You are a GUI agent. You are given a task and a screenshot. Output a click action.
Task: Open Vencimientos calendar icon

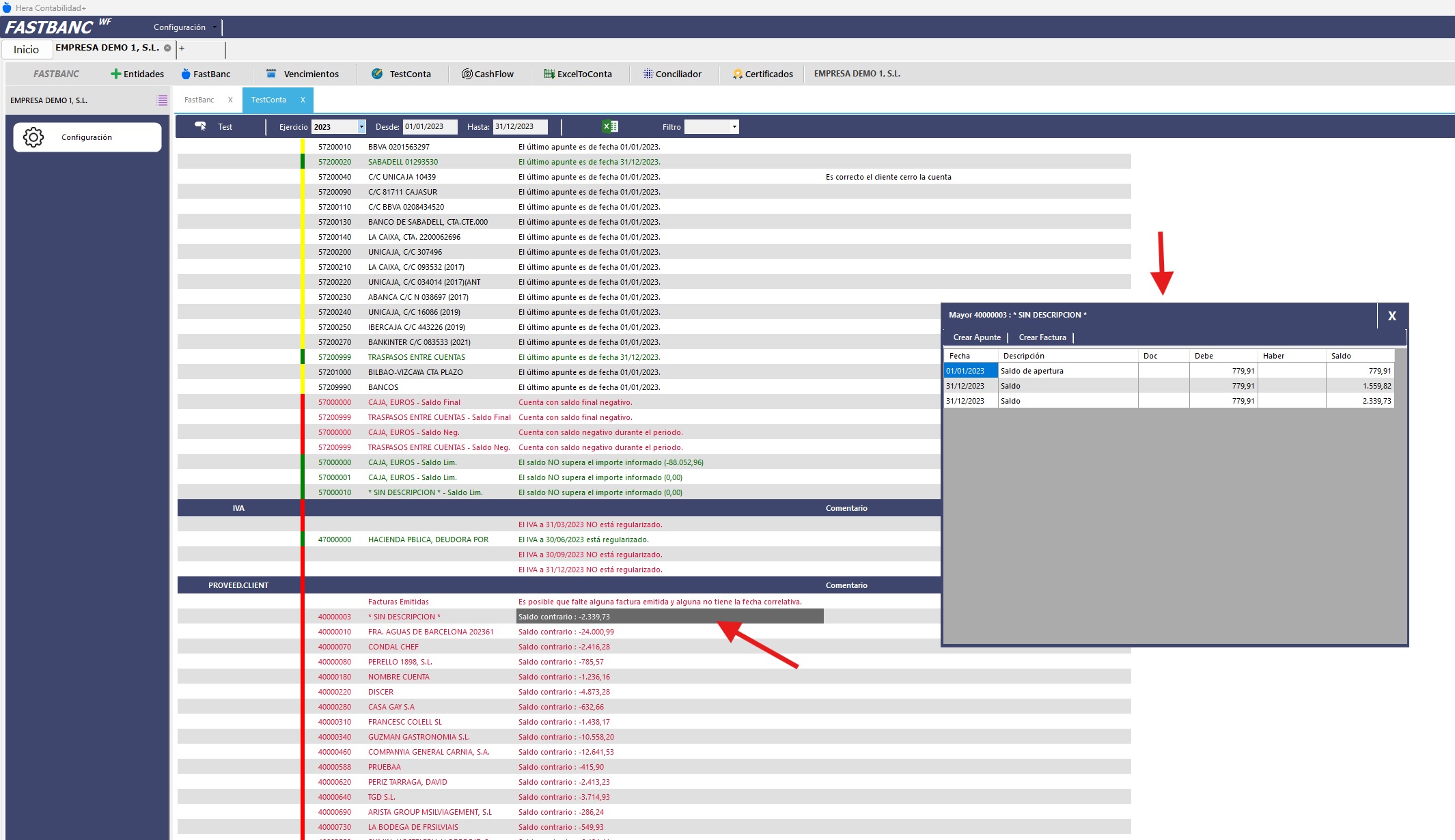(x=271, y=74)
